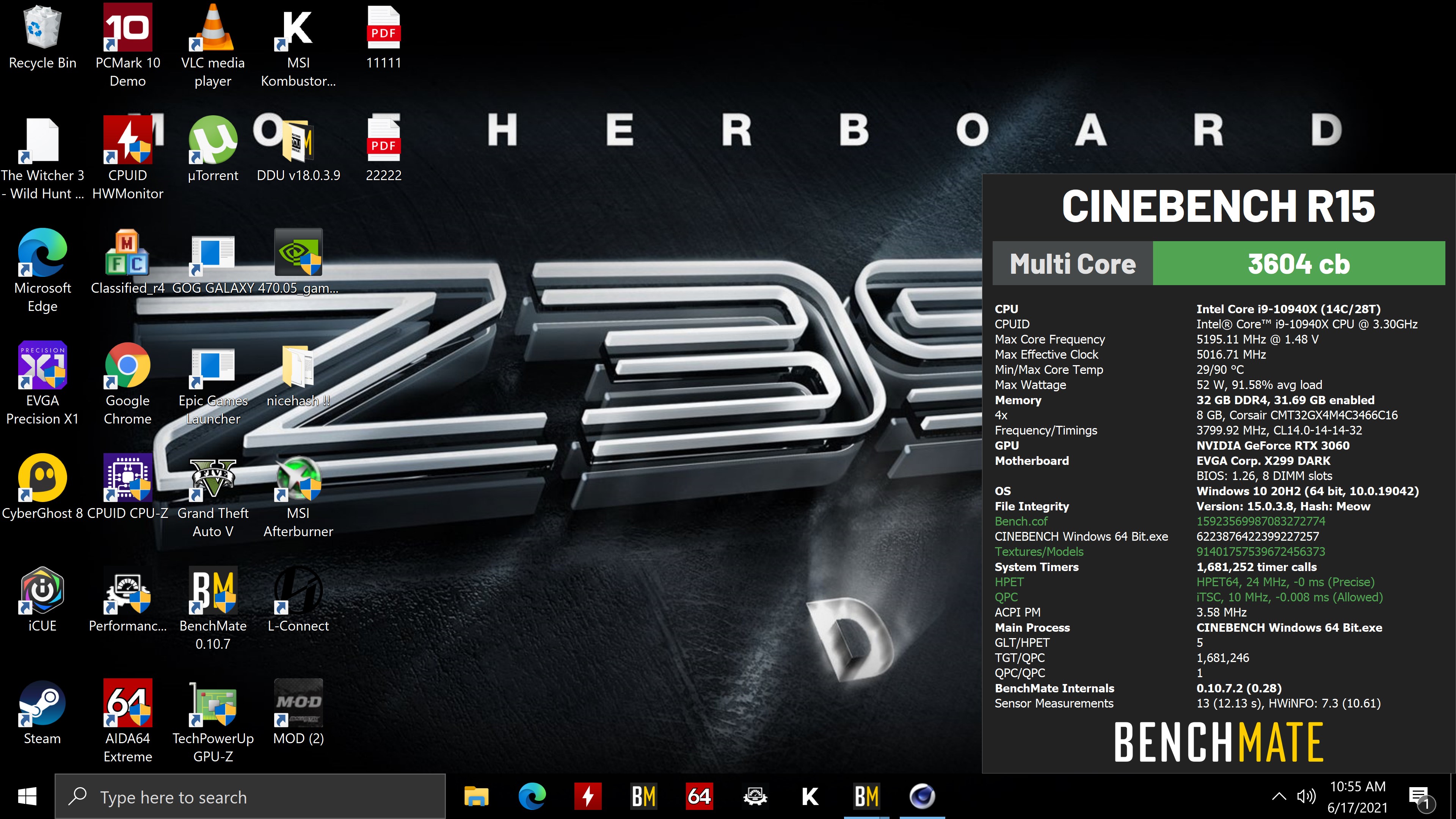Launch iCUE desktop shortcut
Image resolution: width=1456 pixels, height=819 pixels.
42,599
